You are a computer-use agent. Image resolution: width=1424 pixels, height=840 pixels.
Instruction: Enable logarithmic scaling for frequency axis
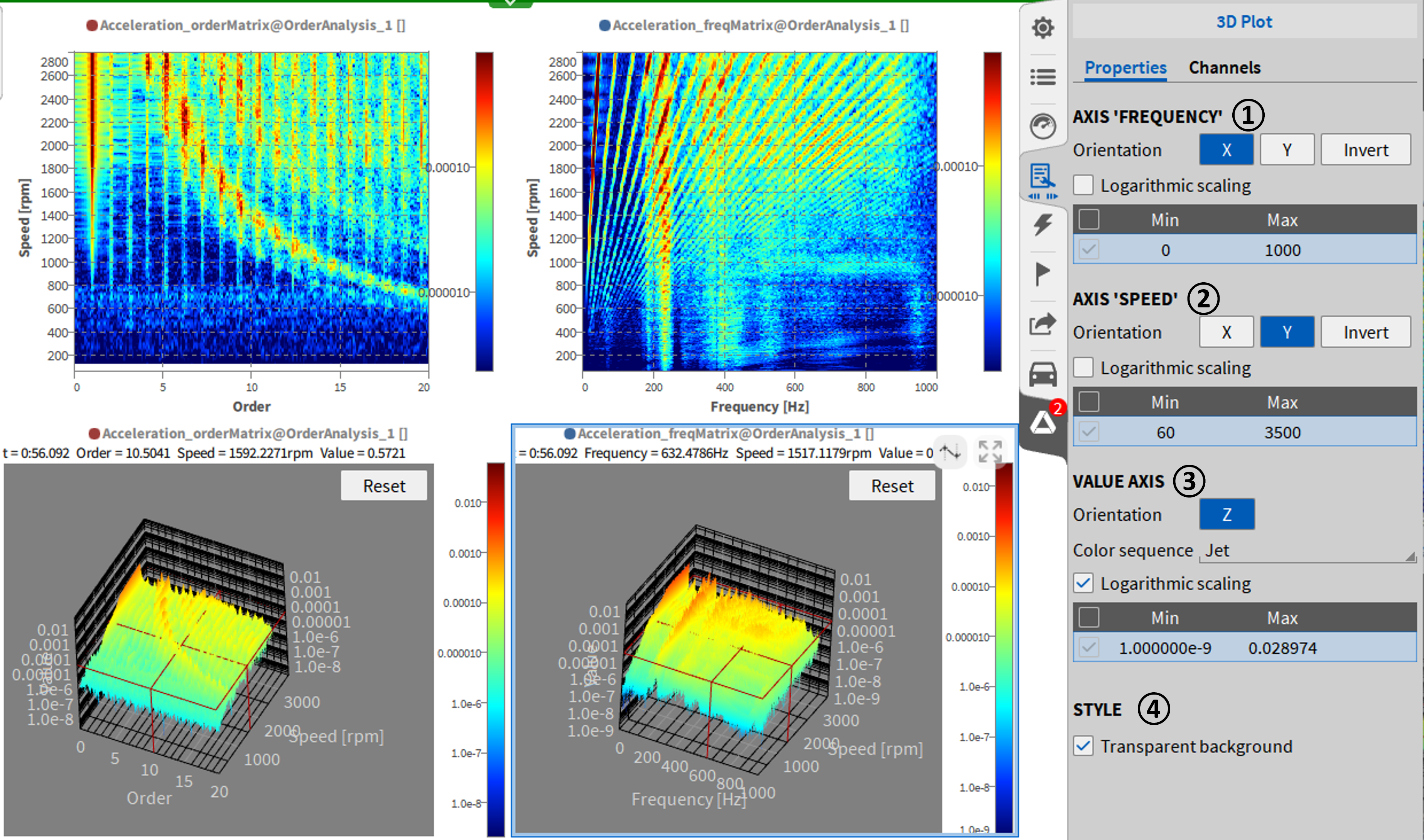pyautogui.click(x=1083, y=185)
